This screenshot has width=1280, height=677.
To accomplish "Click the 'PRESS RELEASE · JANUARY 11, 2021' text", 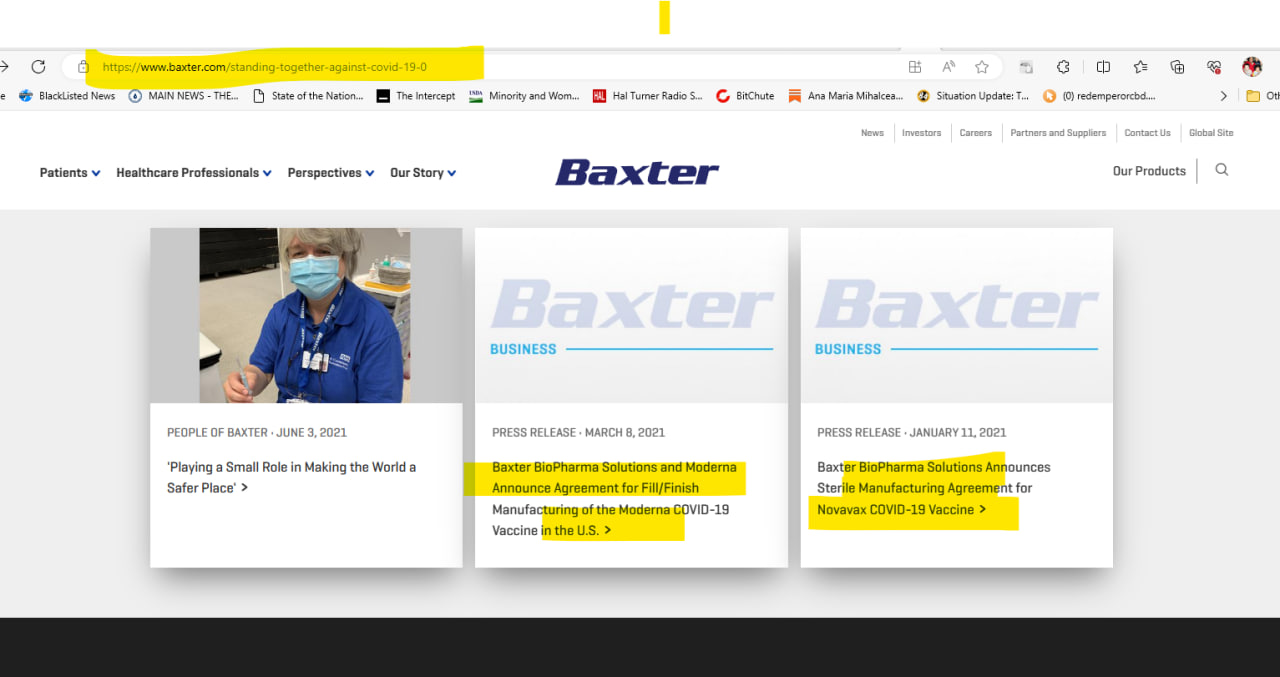I will pos(912,433).
